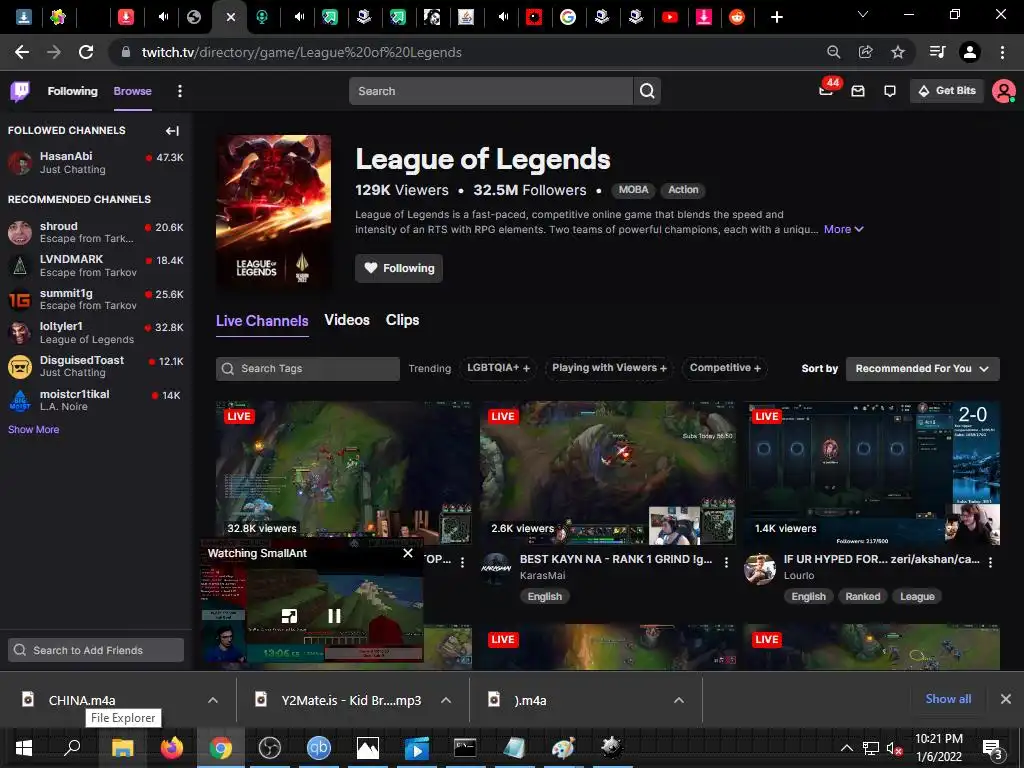Open shroud in recommended channels
The width and height of the screenshot is (1024, 768).
pyautogui.click(x=96, y=232)
